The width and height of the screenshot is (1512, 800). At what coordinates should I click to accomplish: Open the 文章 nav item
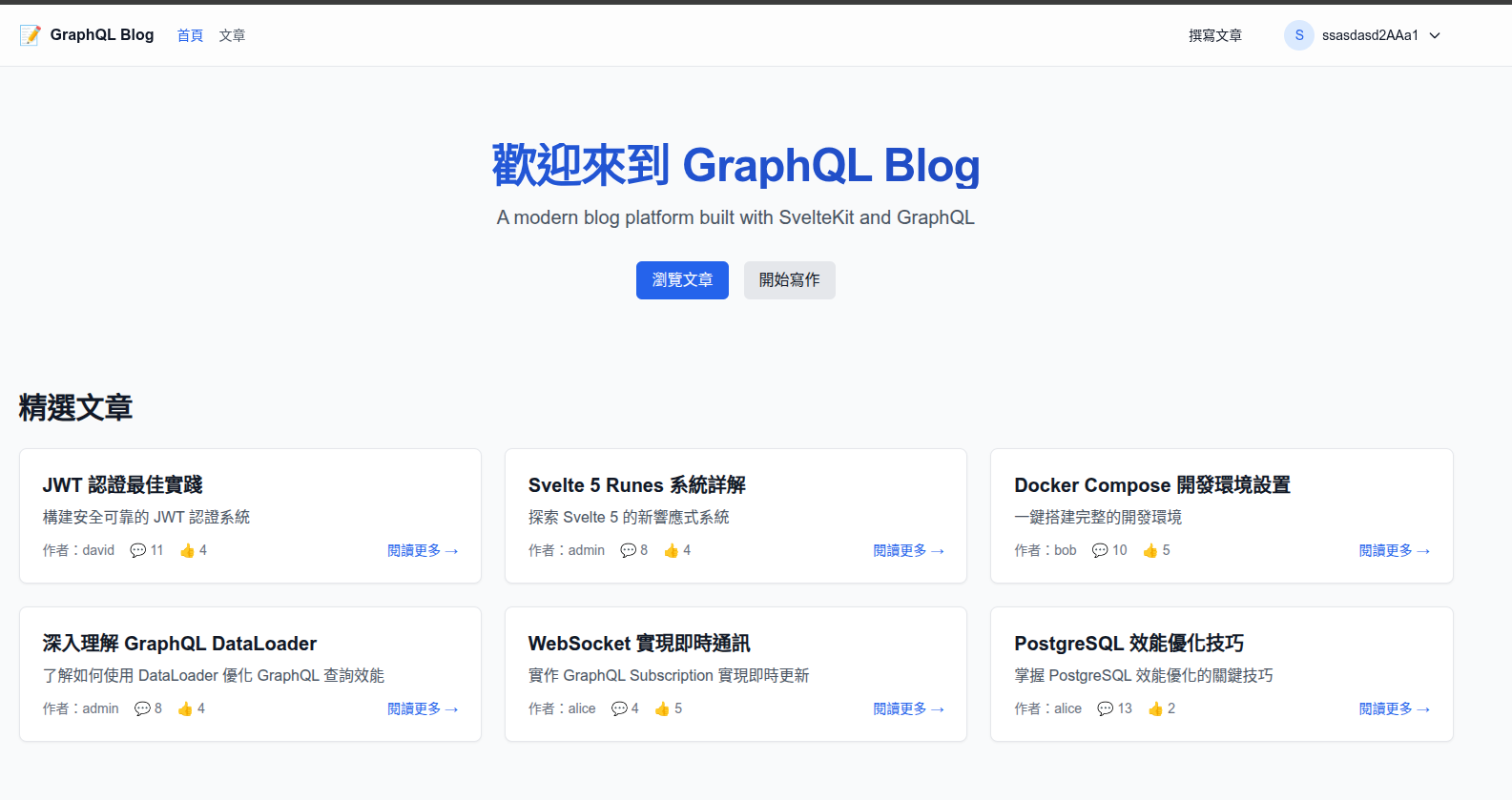click(x=232, y=35)
